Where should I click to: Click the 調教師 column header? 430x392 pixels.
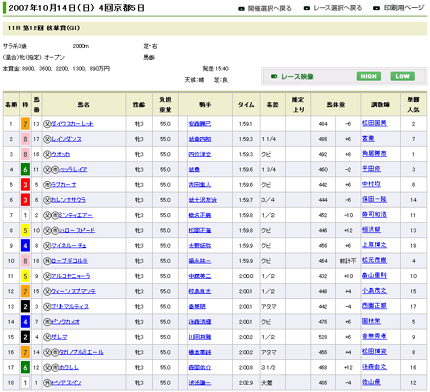point(380,105)
